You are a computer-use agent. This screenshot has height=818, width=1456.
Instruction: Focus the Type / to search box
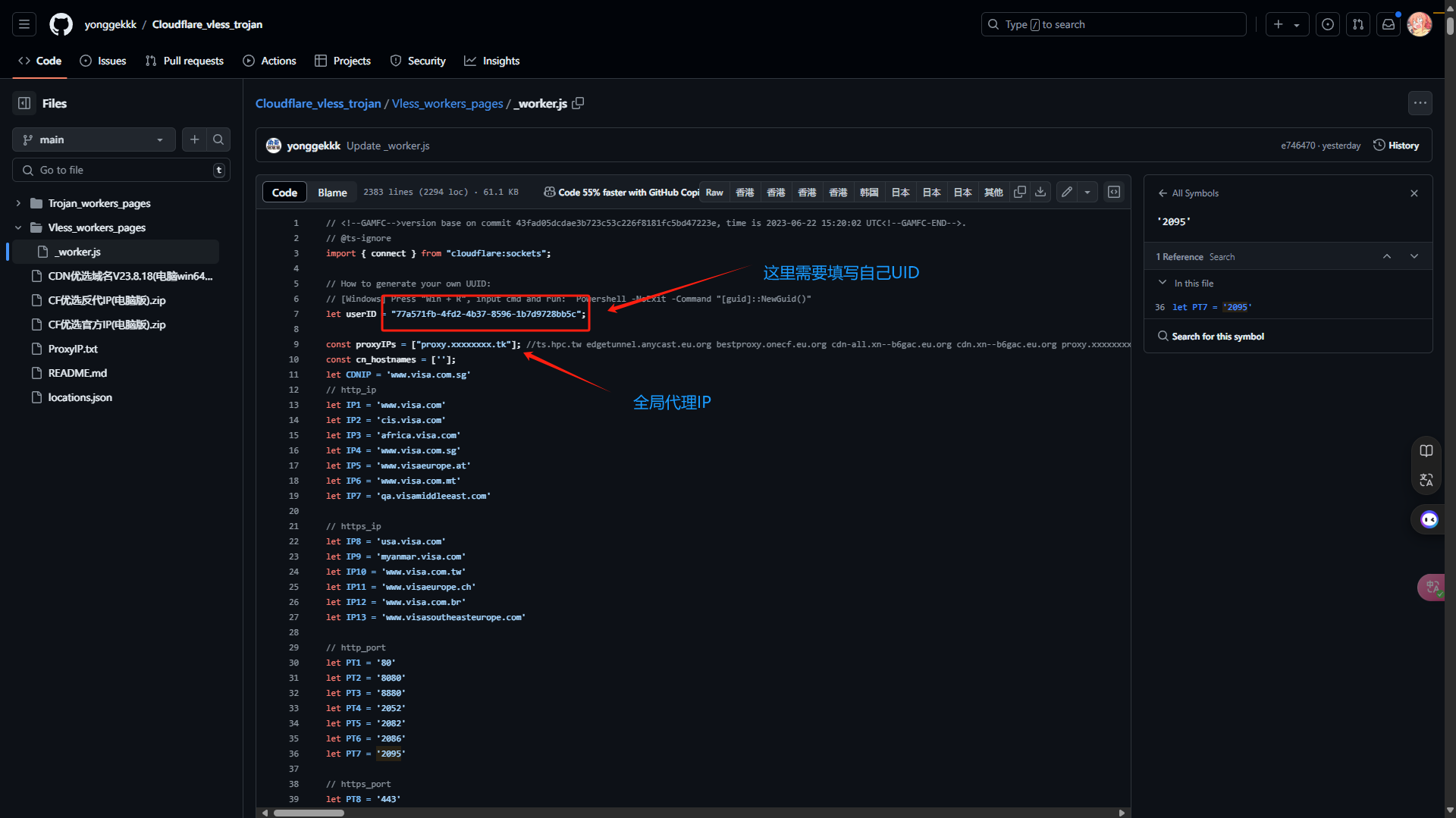[x=1113, y=24]
